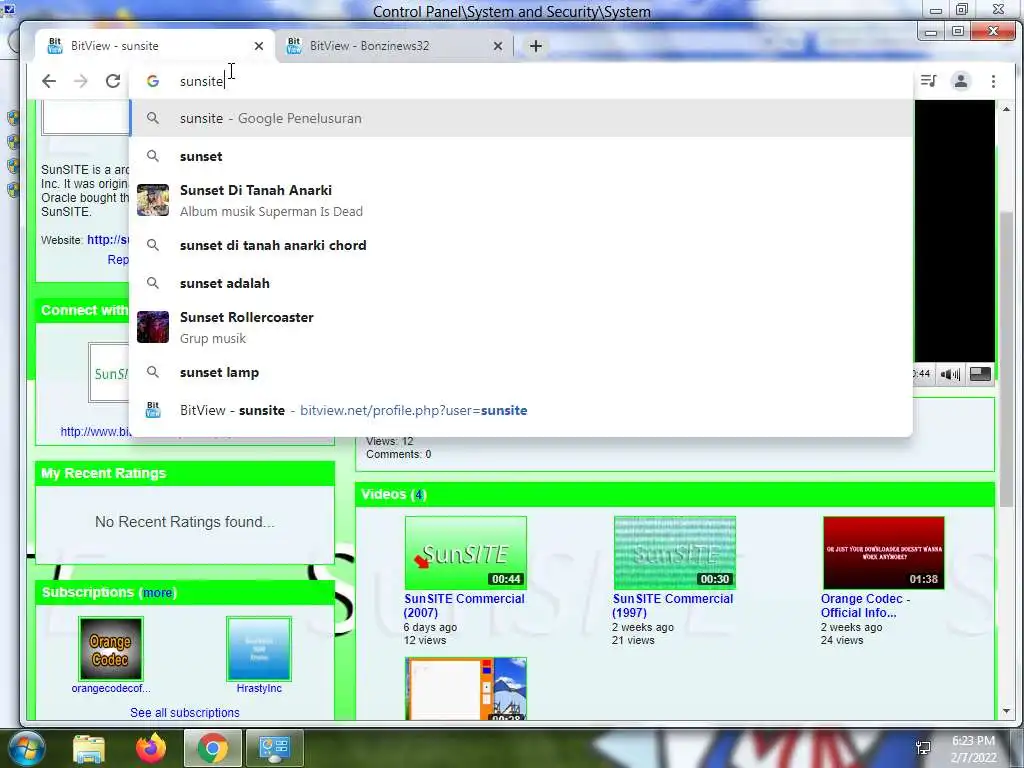
Task: Open Chrome's three-dot menu
Action: [x=993, y=81]
